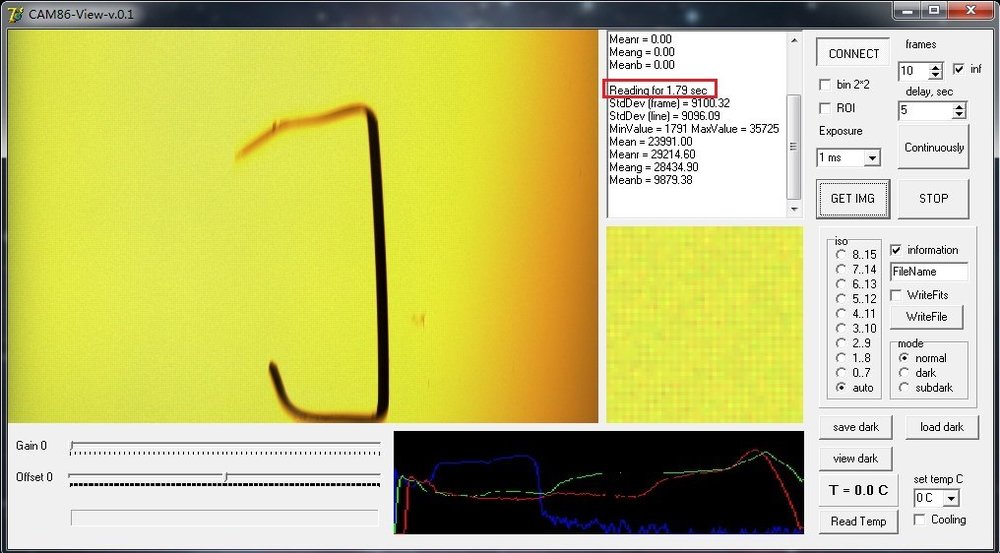Enable the bin 2*2 checkbox
Screen dimensions: 1000x553
(825, 84)
